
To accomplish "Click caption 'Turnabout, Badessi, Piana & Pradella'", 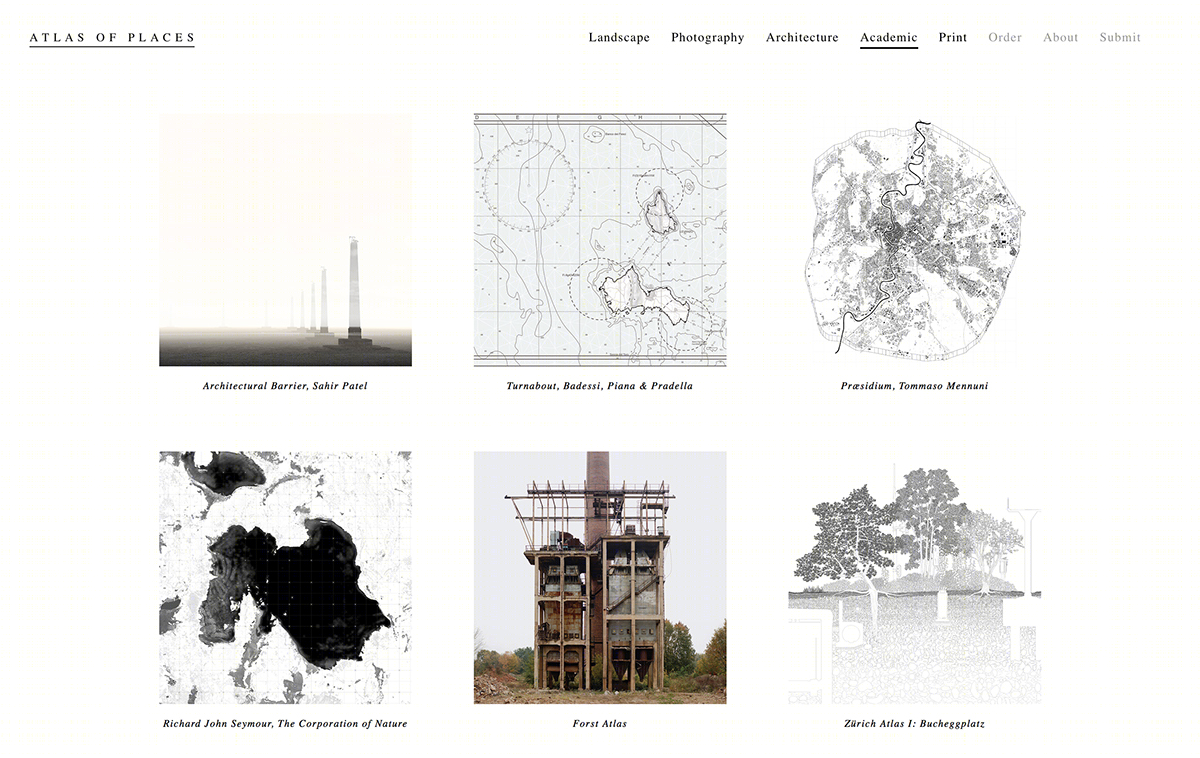I will 600,386.
